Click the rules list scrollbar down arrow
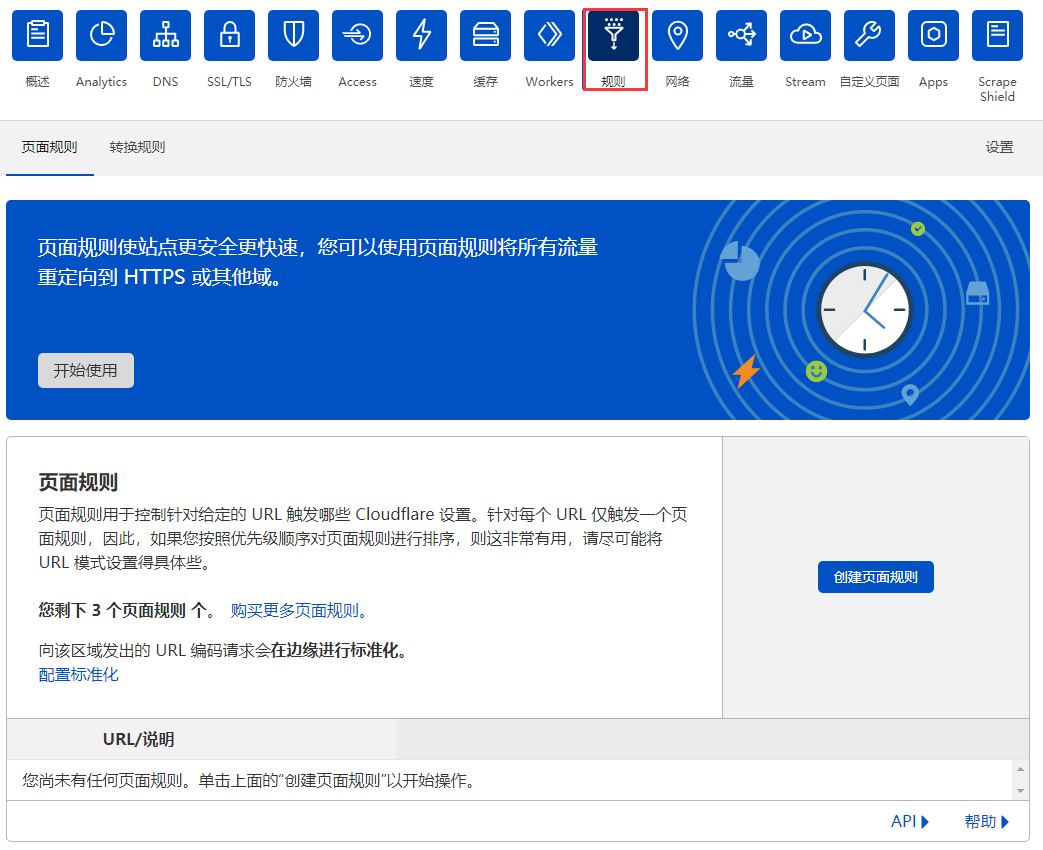1043x850 pixels. (x=1020, y=791)
